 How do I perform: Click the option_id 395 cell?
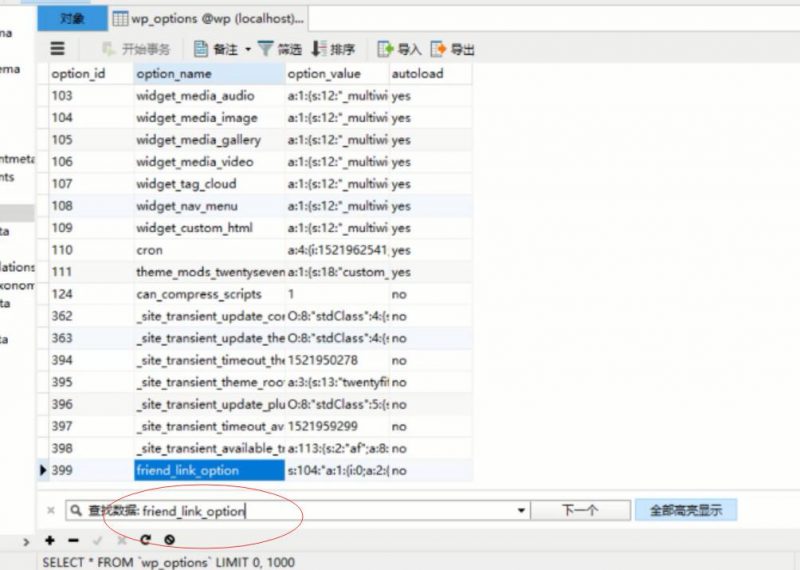(x=91, y=382)
